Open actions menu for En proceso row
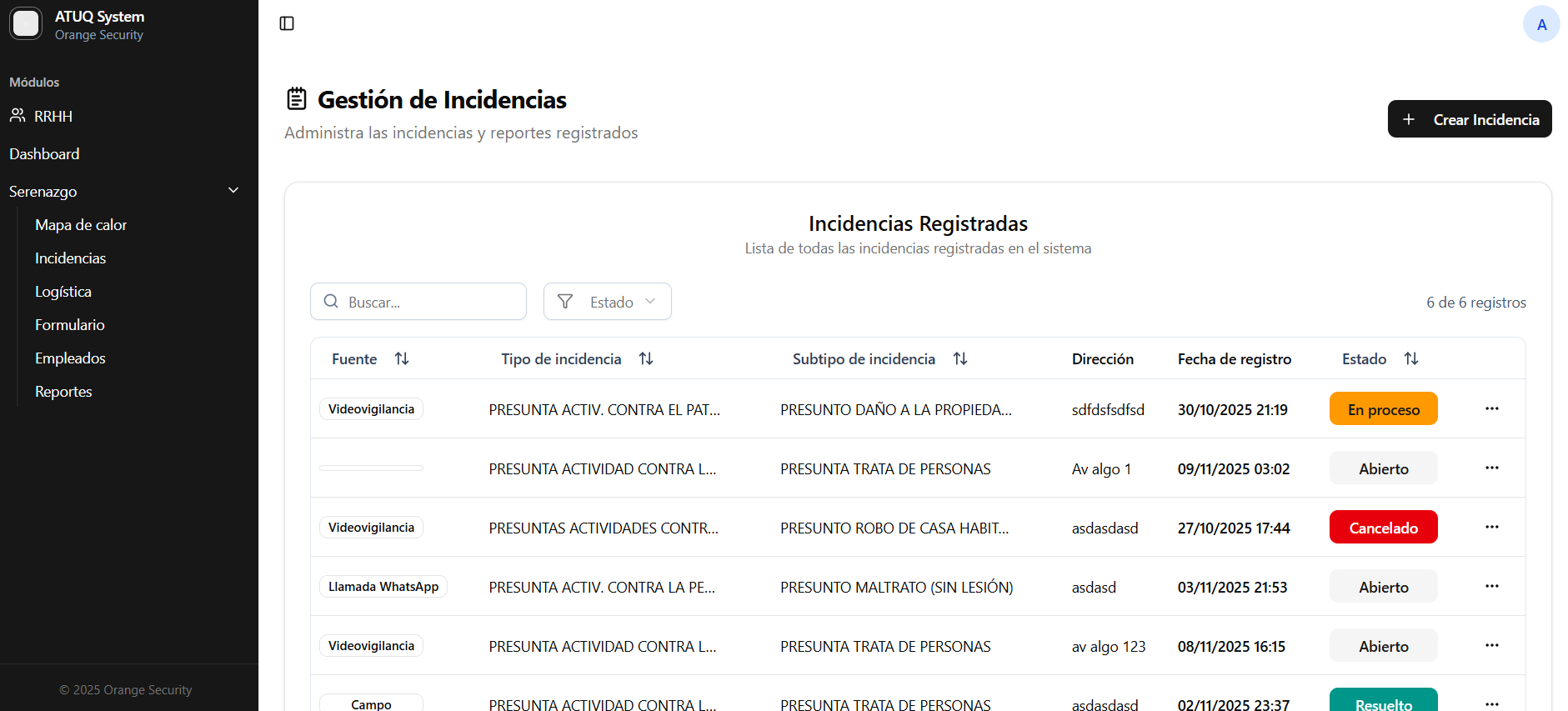The width and height of the screenshot is (1568, 711). 1491,408
